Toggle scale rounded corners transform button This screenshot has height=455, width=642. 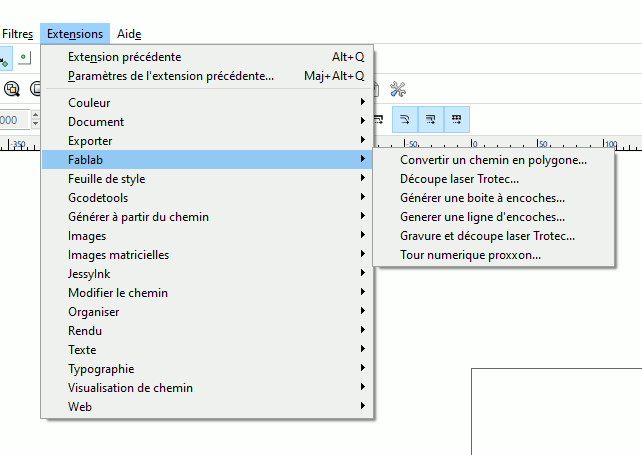coord(404,120)
